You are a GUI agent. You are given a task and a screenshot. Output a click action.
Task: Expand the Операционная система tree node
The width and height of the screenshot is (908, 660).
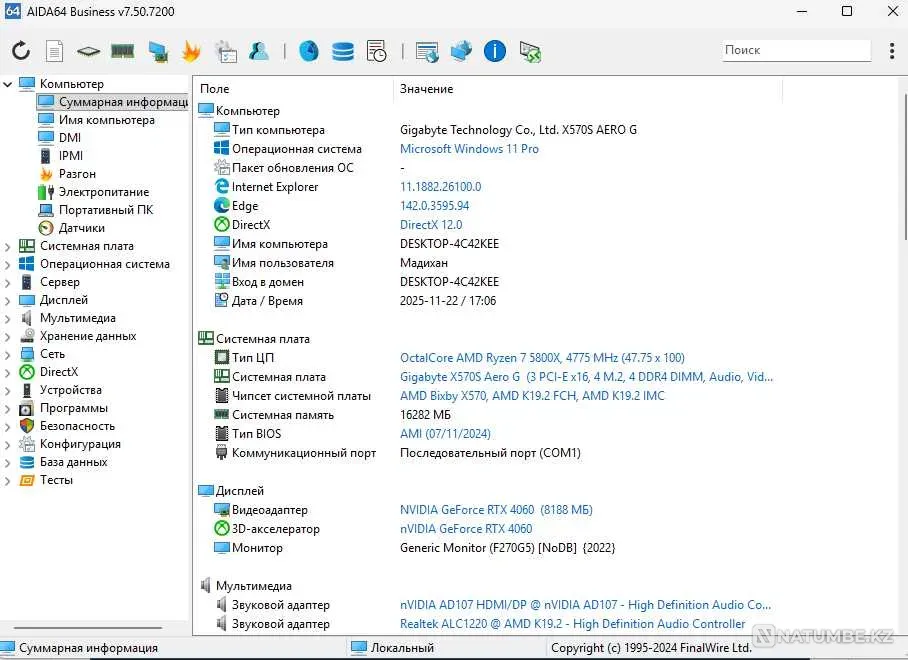(x=8, y=264)
